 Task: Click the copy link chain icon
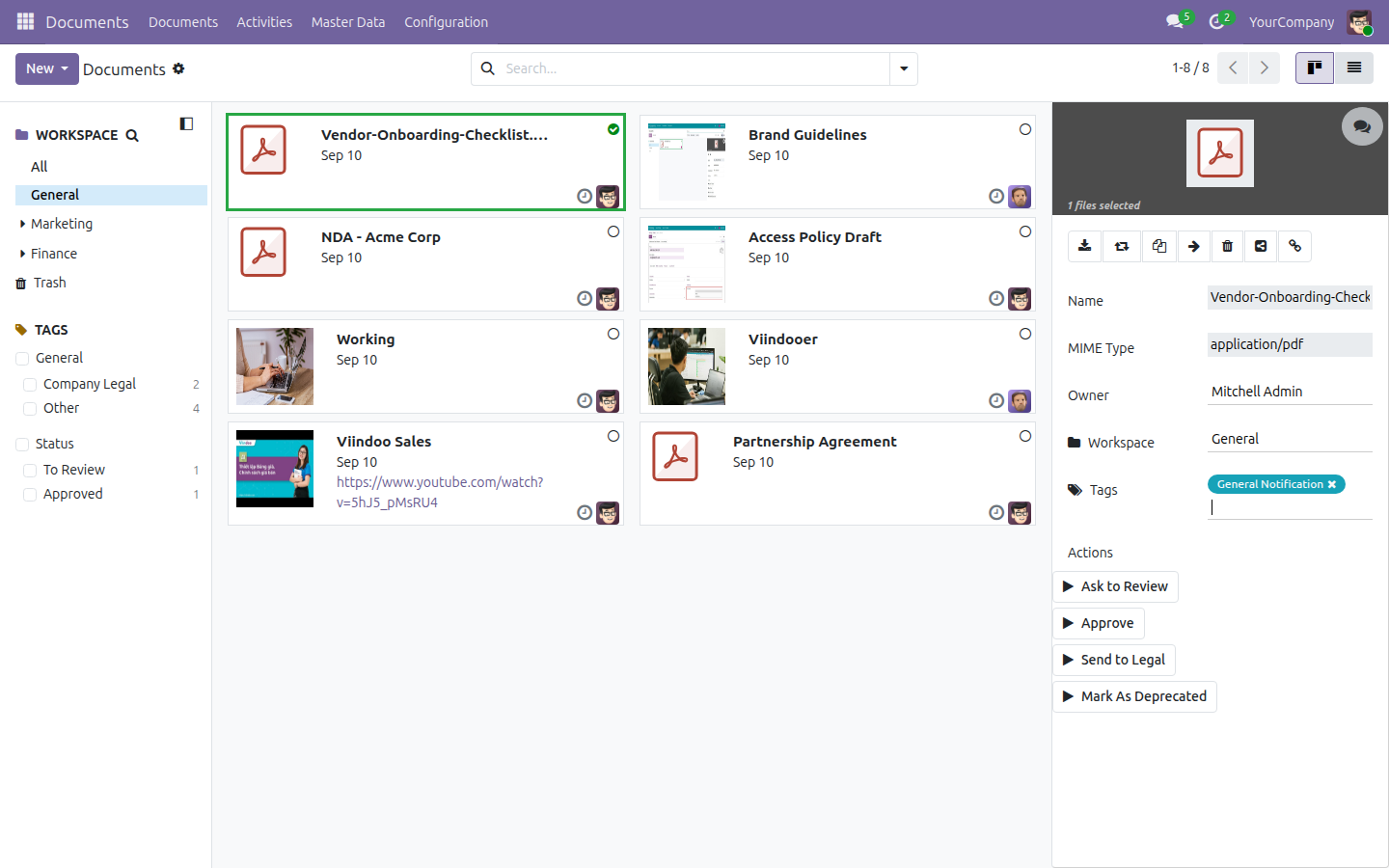(1295, 246)
